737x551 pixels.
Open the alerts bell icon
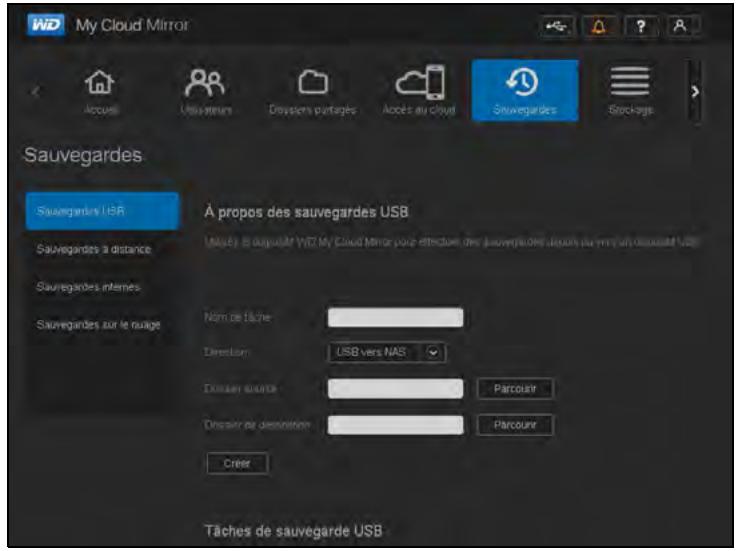[598, 26]
